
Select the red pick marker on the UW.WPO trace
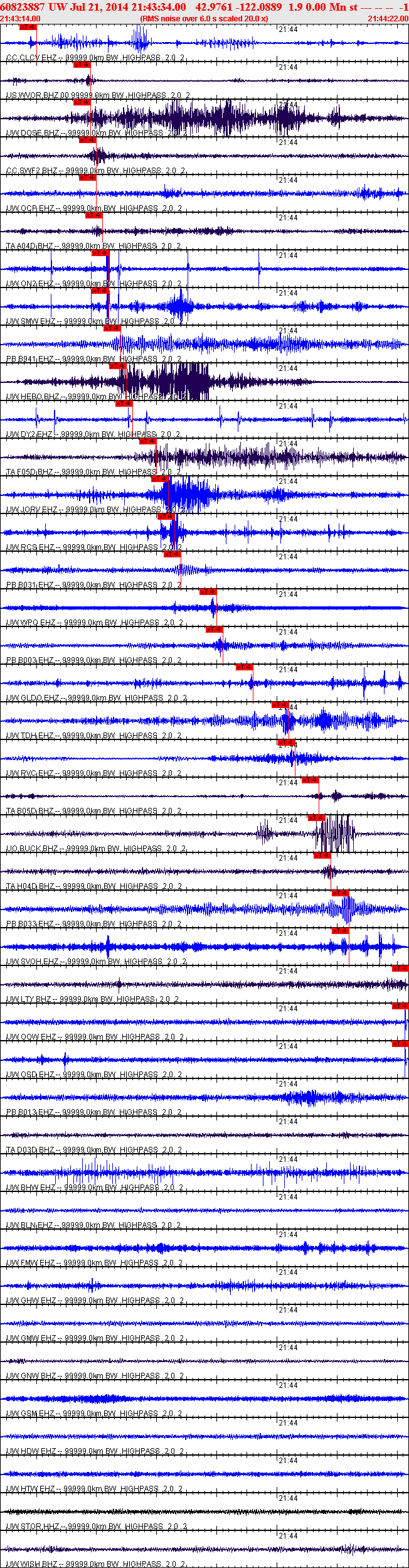tap(208, 592)
